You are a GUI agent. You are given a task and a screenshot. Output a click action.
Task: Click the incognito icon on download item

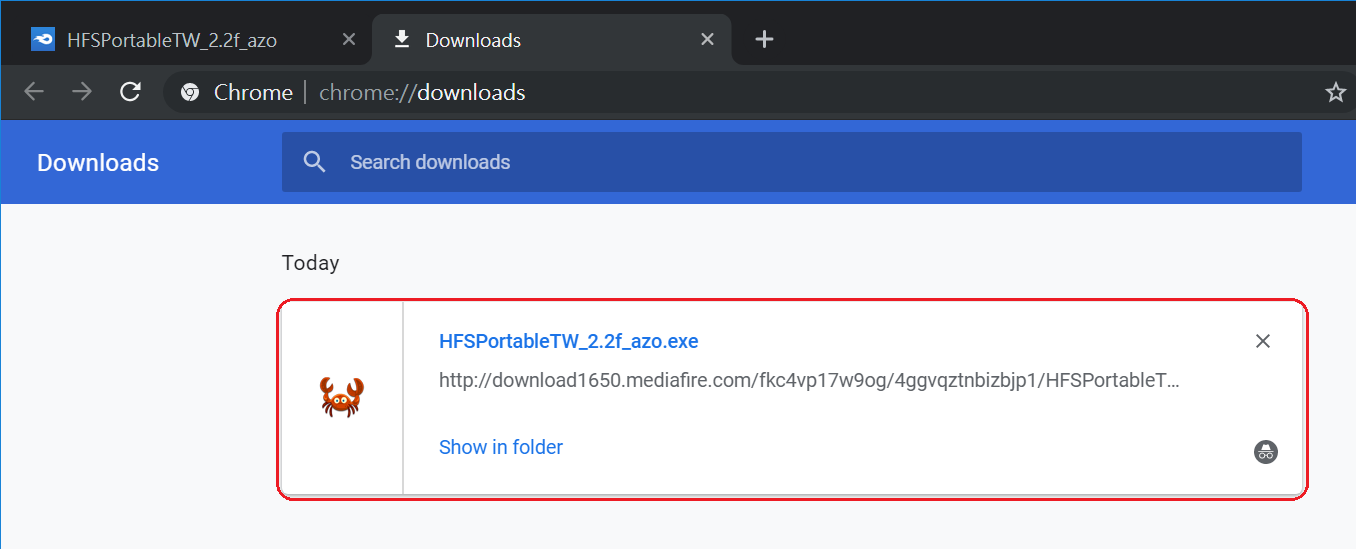pyautogui.click(x=1266, y=451)
